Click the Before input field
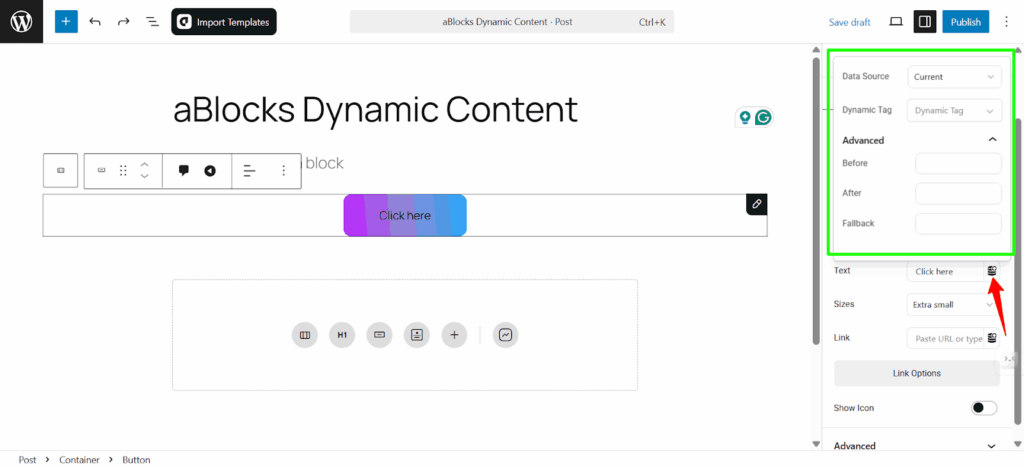 point(958,163)
